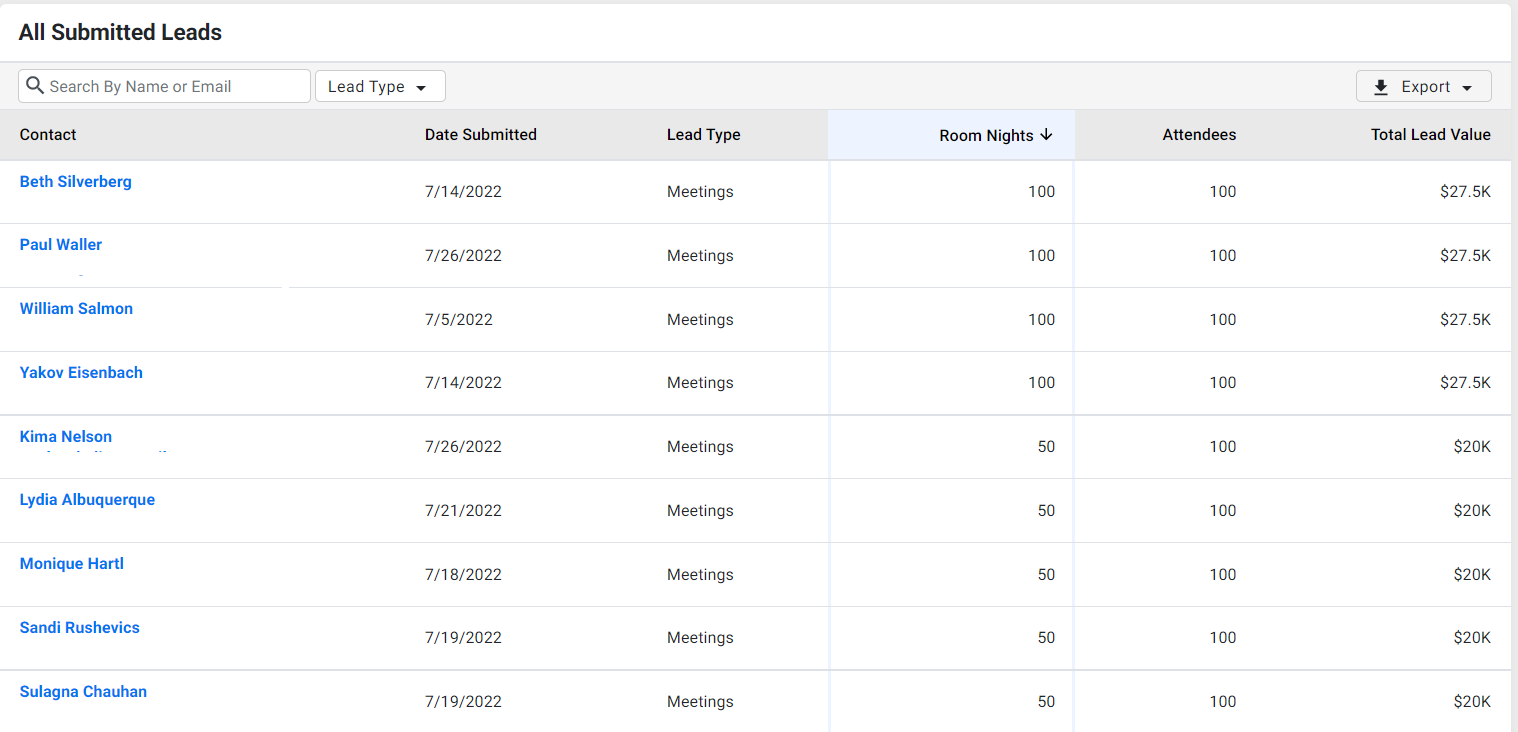Focus the Search By Name or Email field

(164, 86)
